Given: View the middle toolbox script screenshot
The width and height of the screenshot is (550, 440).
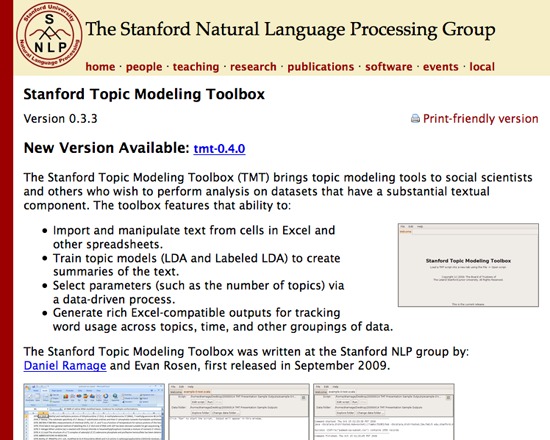Looking at the screenshot, I should [x=239, y=412].
